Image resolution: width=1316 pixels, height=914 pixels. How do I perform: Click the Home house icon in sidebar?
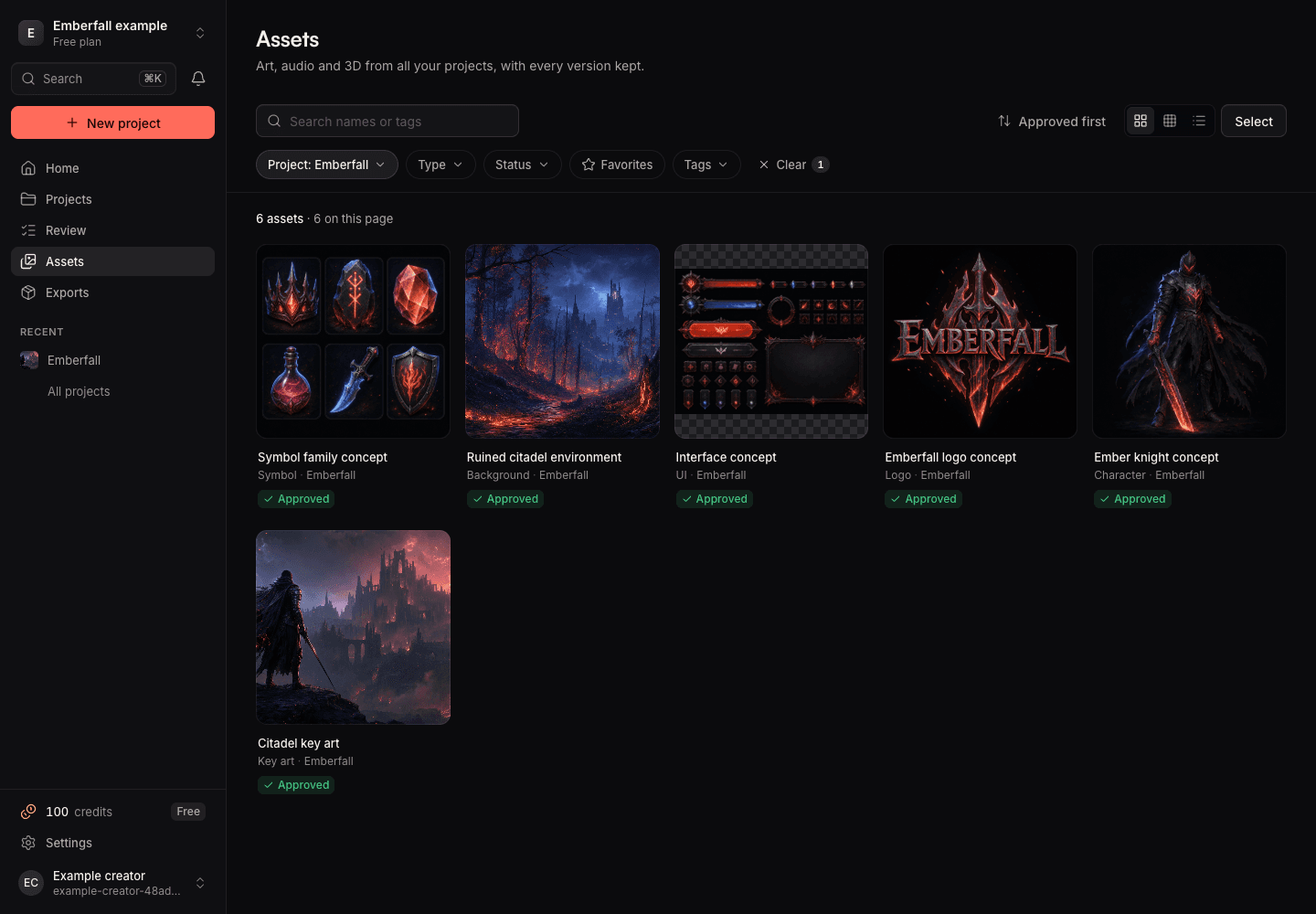click(28, 168)
